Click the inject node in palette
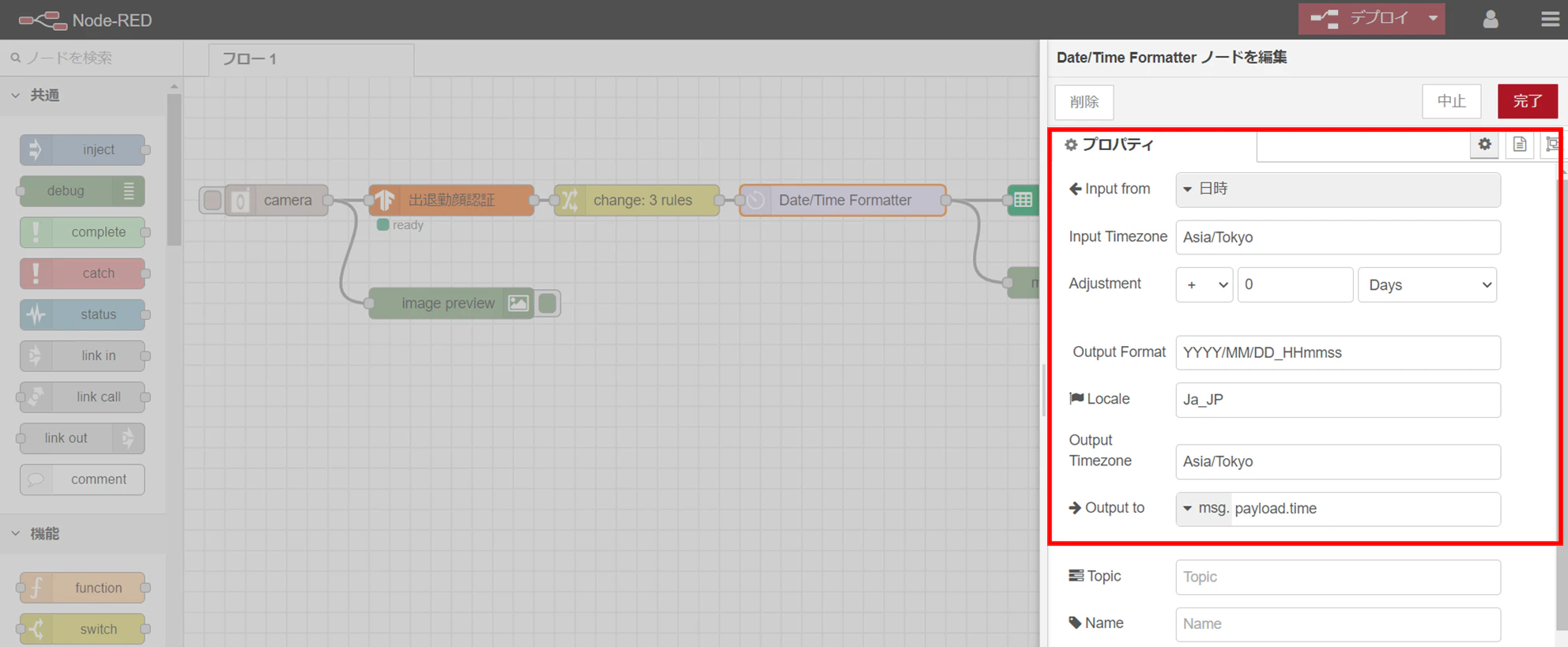Screen dimensions: 1568x647 coord(82,149)
